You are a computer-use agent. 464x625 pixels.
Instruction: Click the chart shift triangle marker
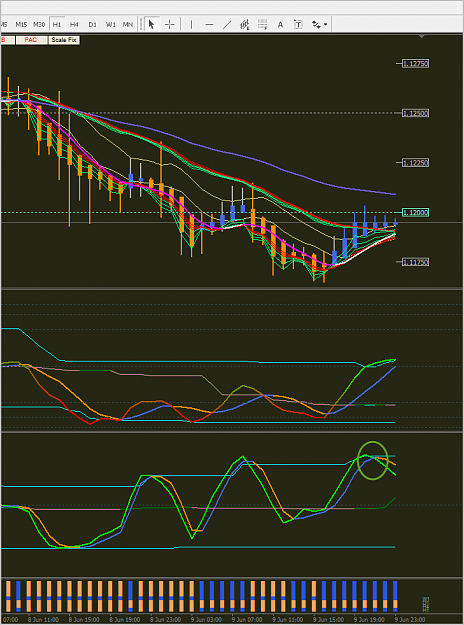click(421, 37)
